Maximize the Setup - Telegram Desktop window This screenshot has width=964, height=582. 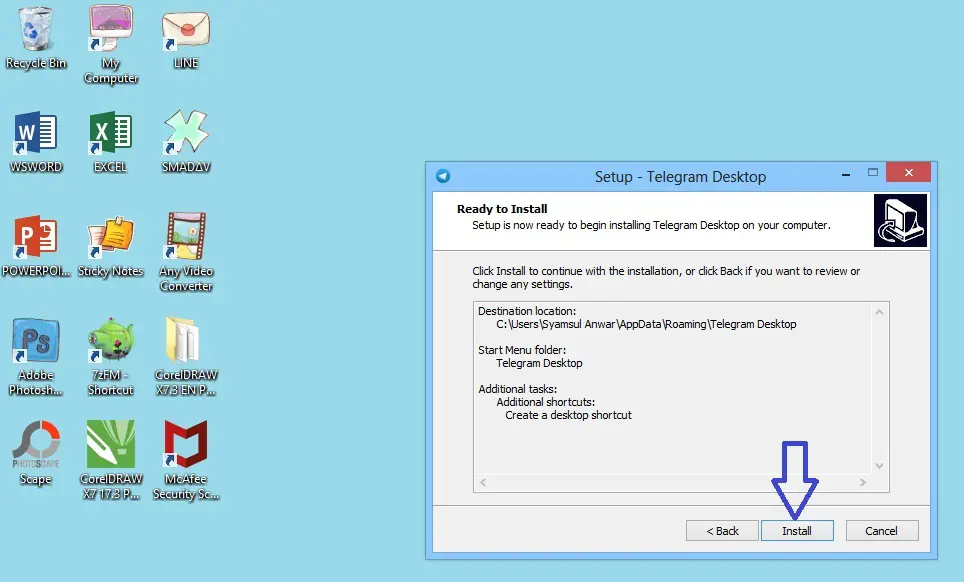pos(872,173)
